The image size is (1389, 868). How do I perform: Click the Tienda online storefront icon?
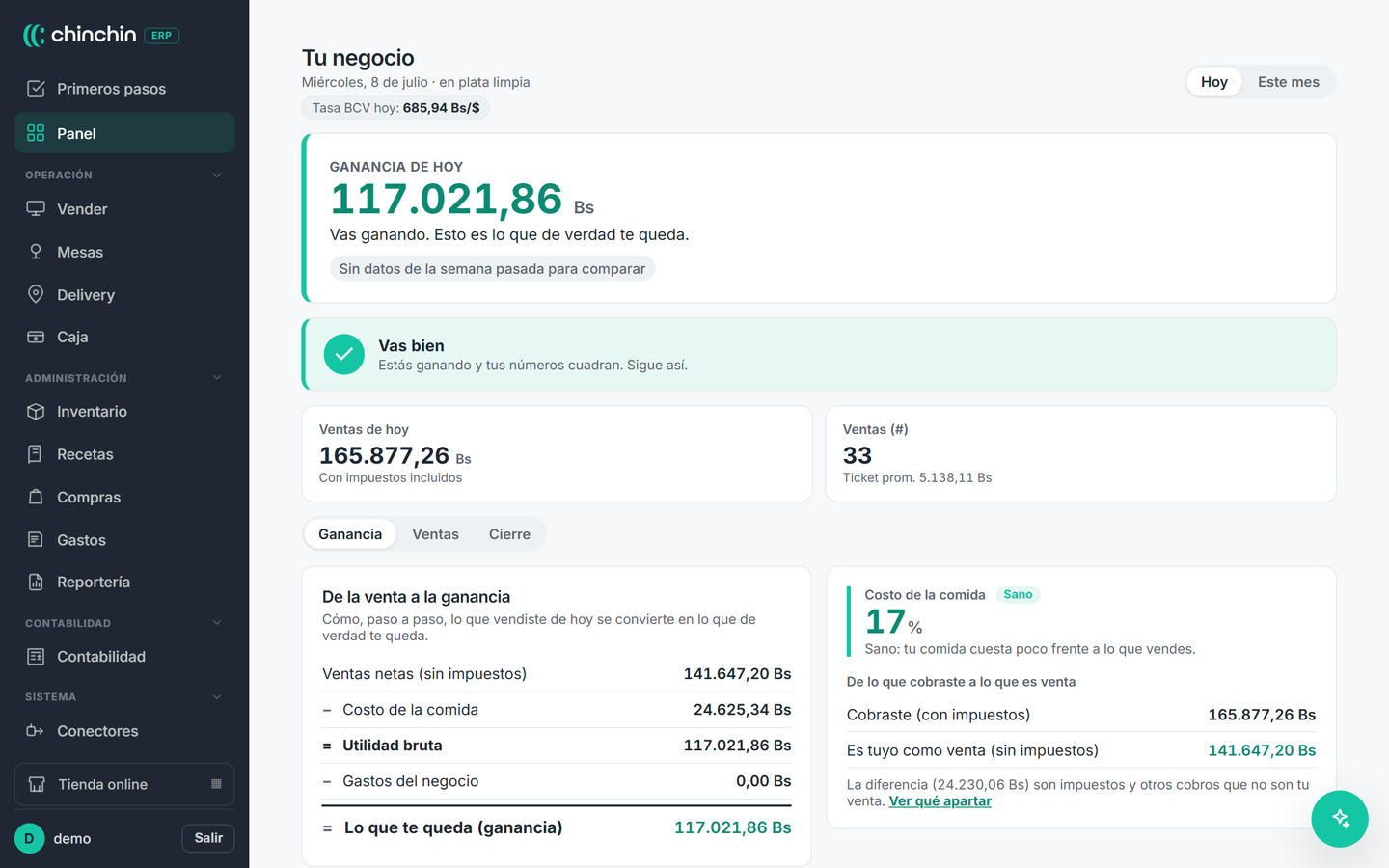[x=37, y=784]
